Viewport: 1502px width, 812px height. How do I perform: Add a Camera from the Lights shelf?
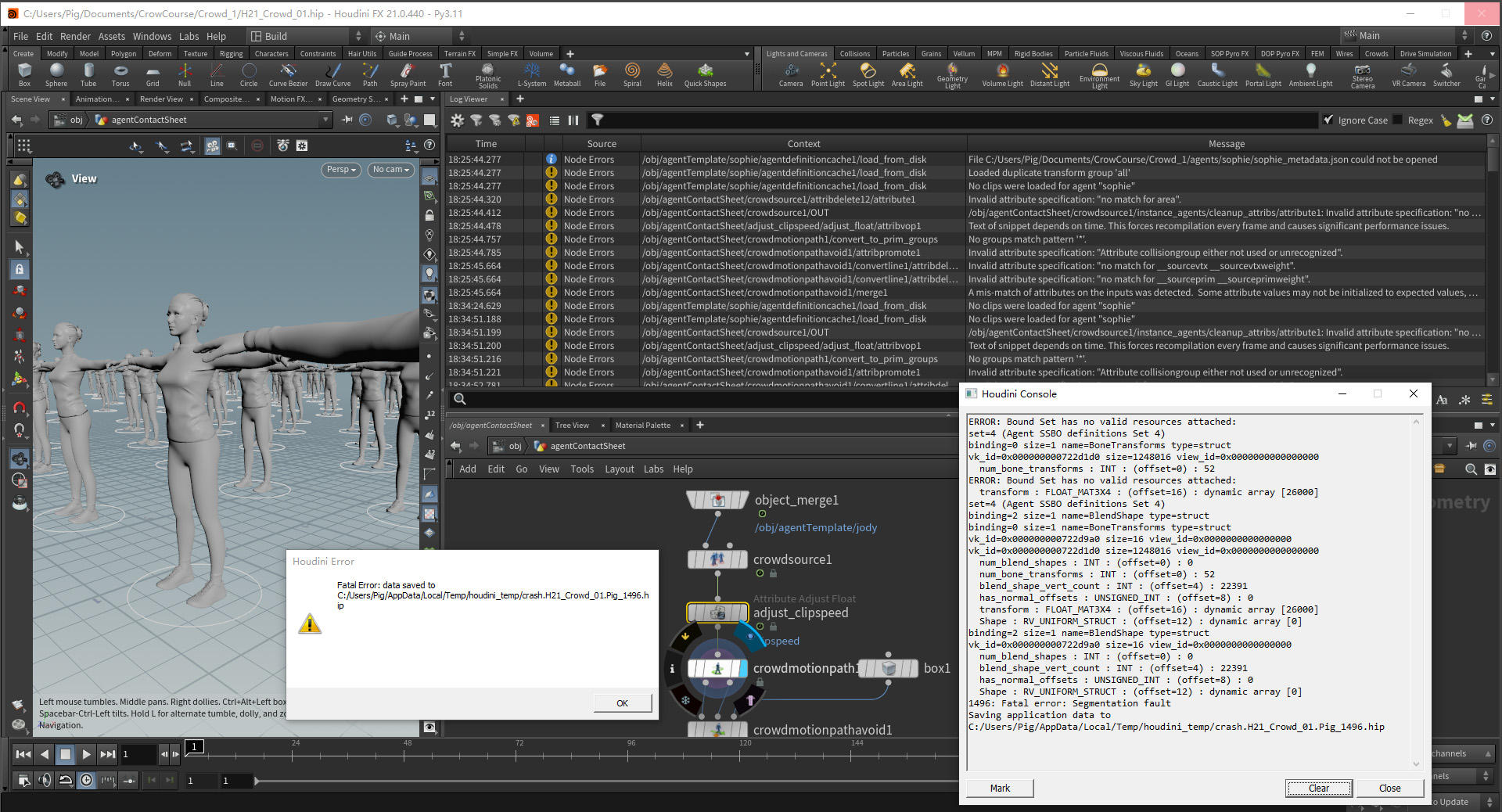click(x=791, y=75)
